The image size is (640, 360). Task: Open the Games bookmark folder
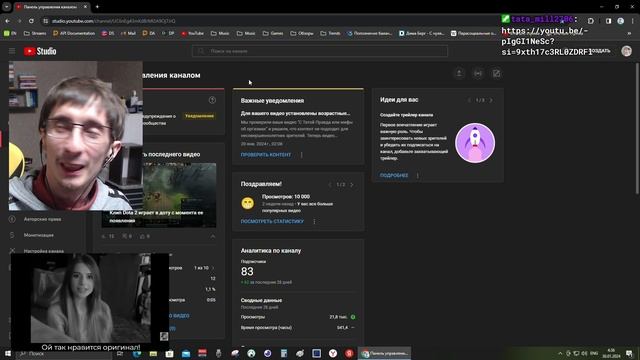click(x=273, y=33)
